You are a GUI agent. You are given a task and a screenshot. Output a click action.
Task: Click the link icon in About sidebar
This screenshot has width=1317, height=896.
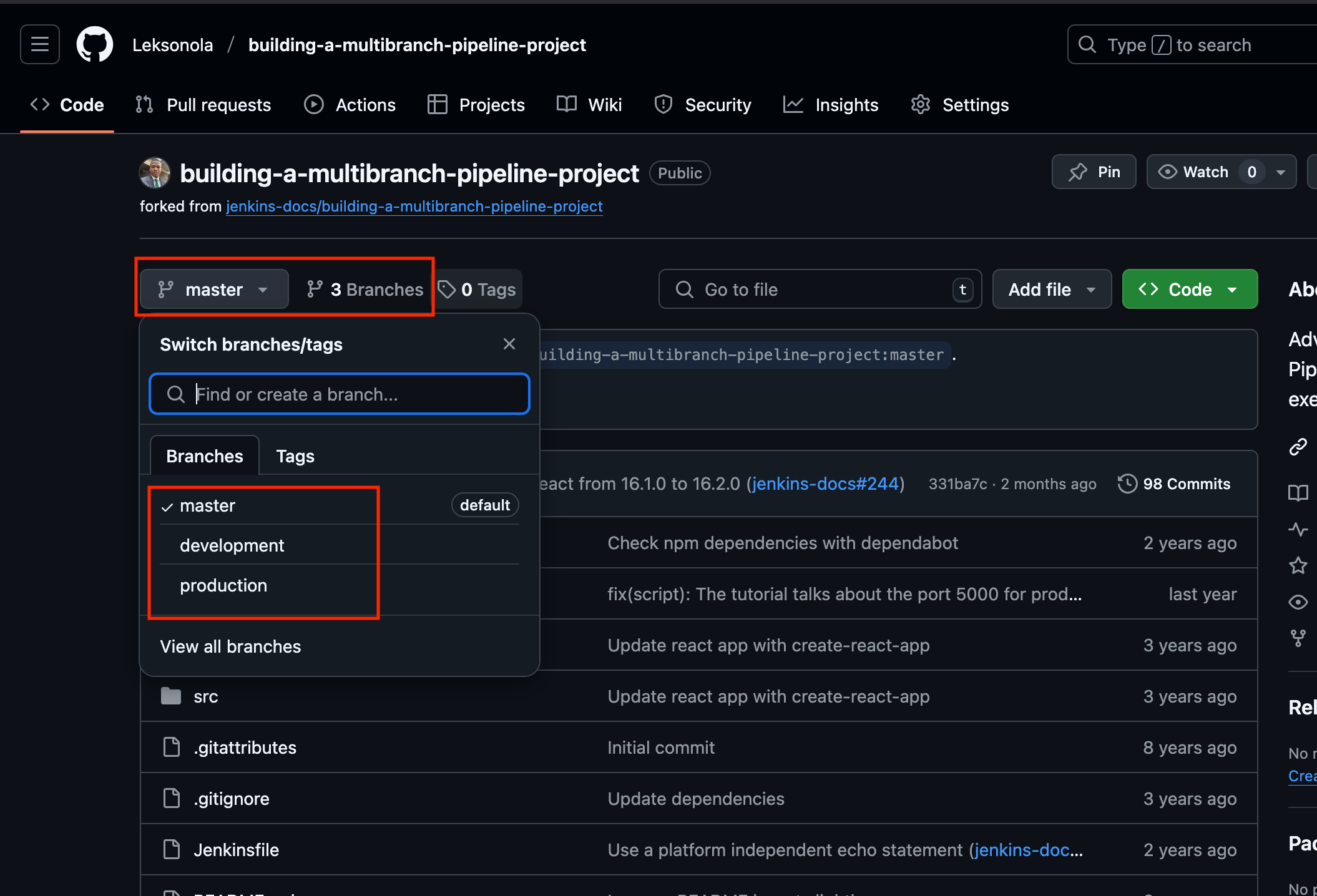pos(1298,447)
